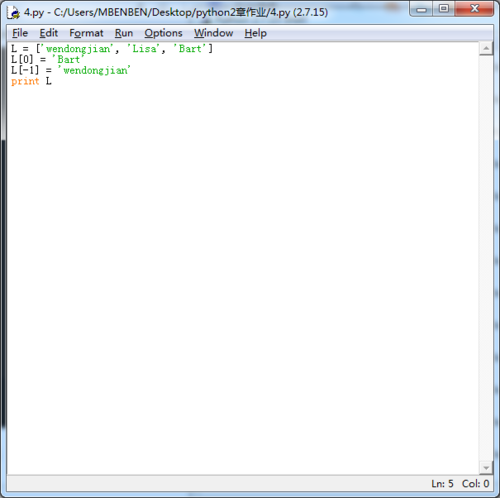Place cursor on the print L line
Image resolution: width=500 pixels, height=498 pixels.
(31, 81)
